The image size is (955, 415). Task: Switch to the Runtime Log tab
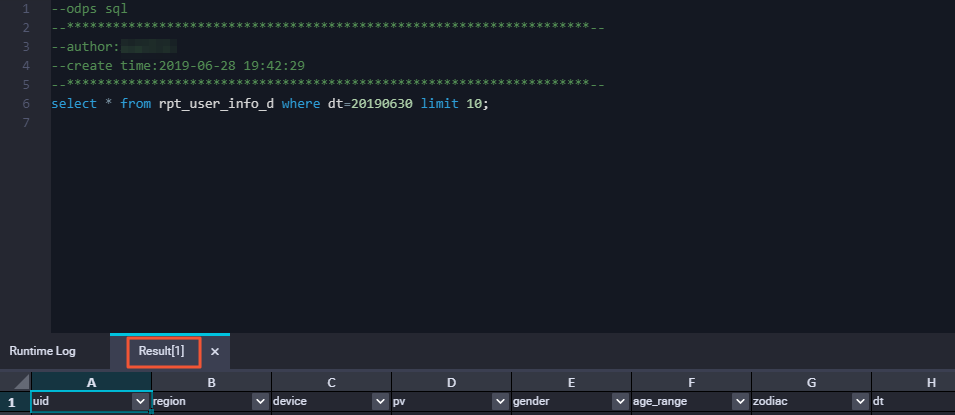click(x=43, y=352)
